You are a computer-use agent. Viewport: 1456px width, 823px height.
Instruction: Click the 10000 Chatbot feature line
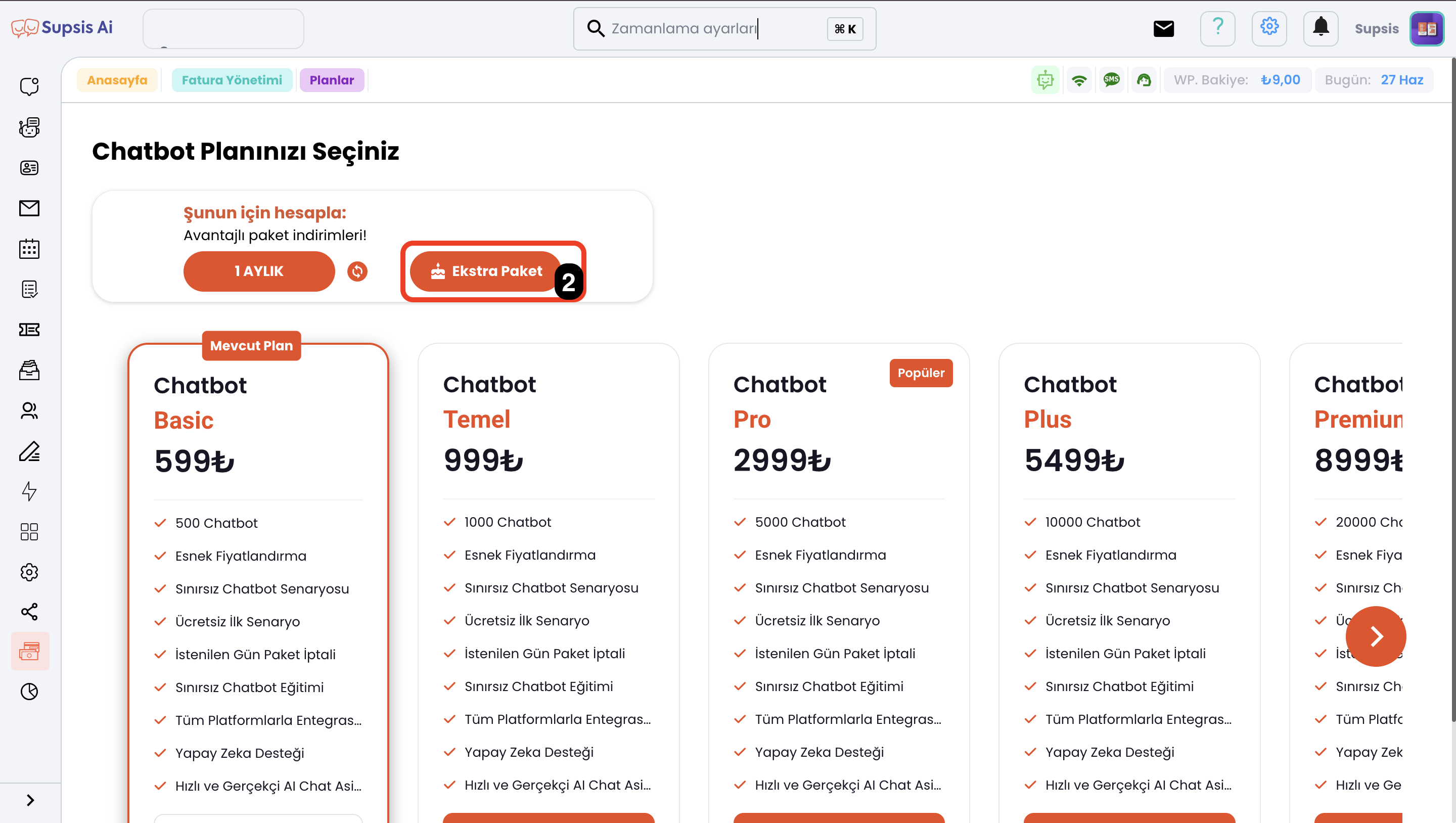[x=1082, y=522]
